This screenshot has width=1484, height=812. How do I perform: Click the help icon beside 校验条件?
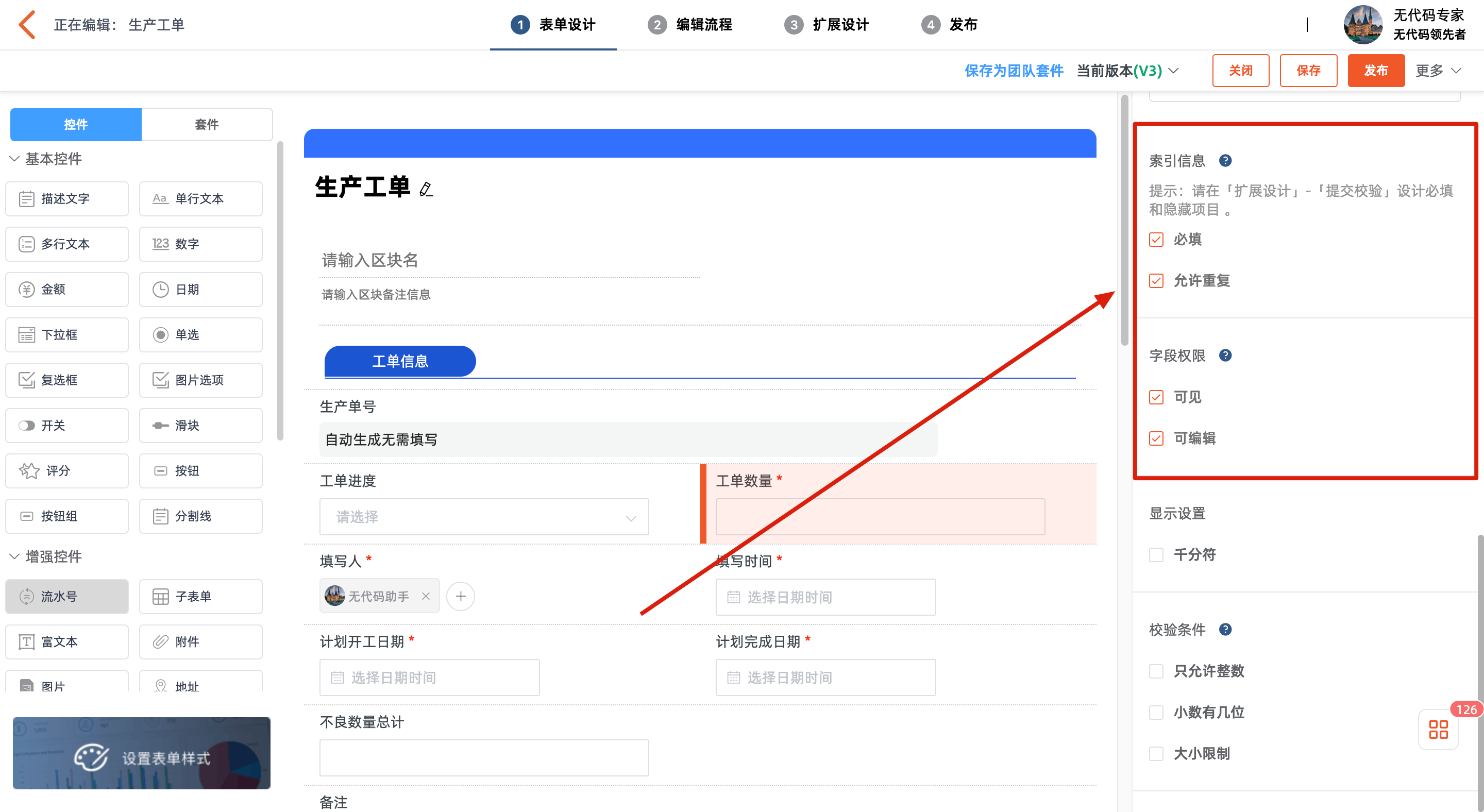point(1225,629)
